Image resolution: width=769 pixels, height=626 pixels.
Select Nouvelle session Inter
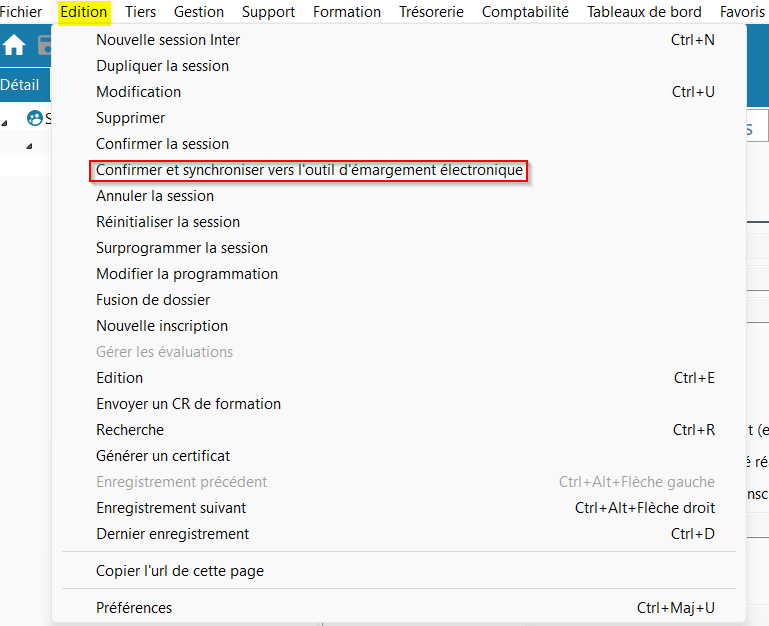[168, 40]
